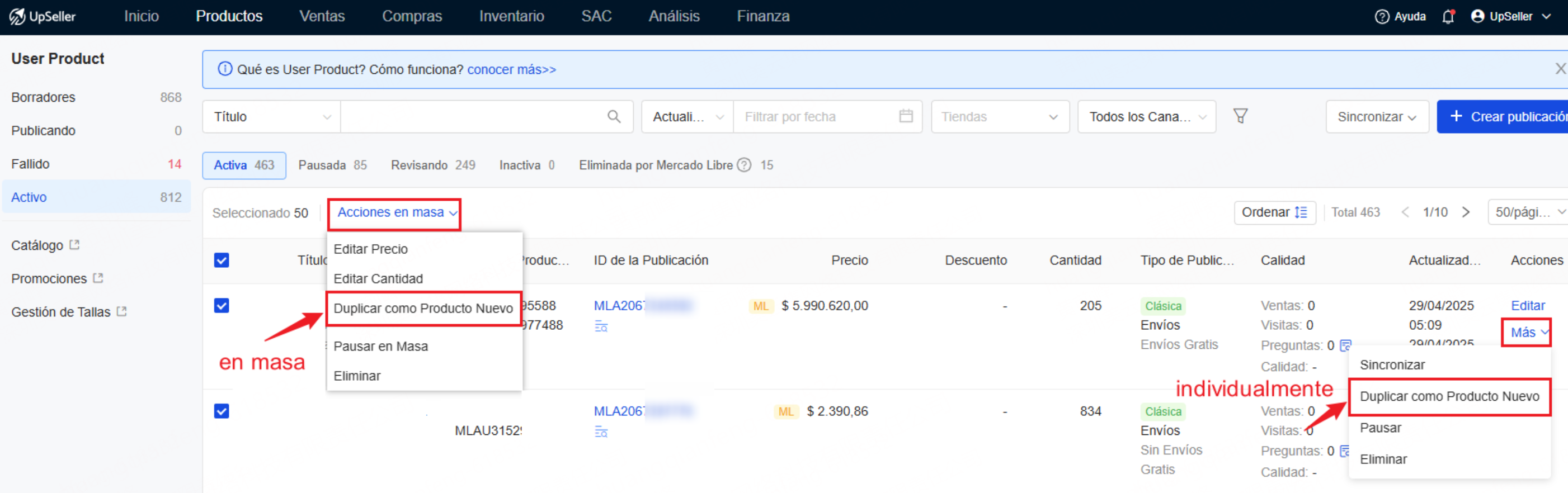The height and width of the screenshot is (493, 1568).
Task: Toggle the select-all header checkbox
Action: coord(222,260)
